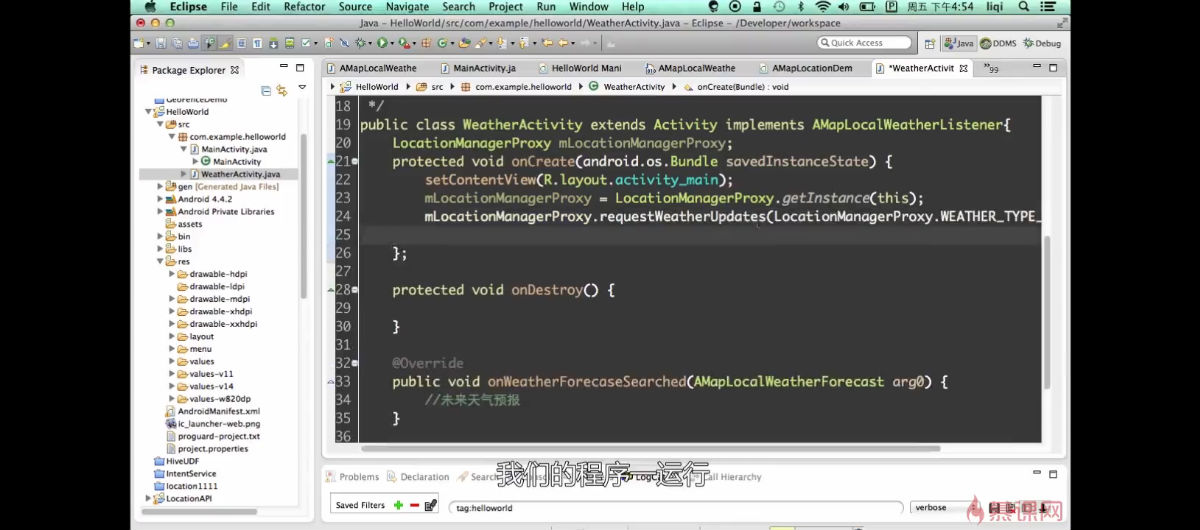Minimize the editor area

point(1035,68)
